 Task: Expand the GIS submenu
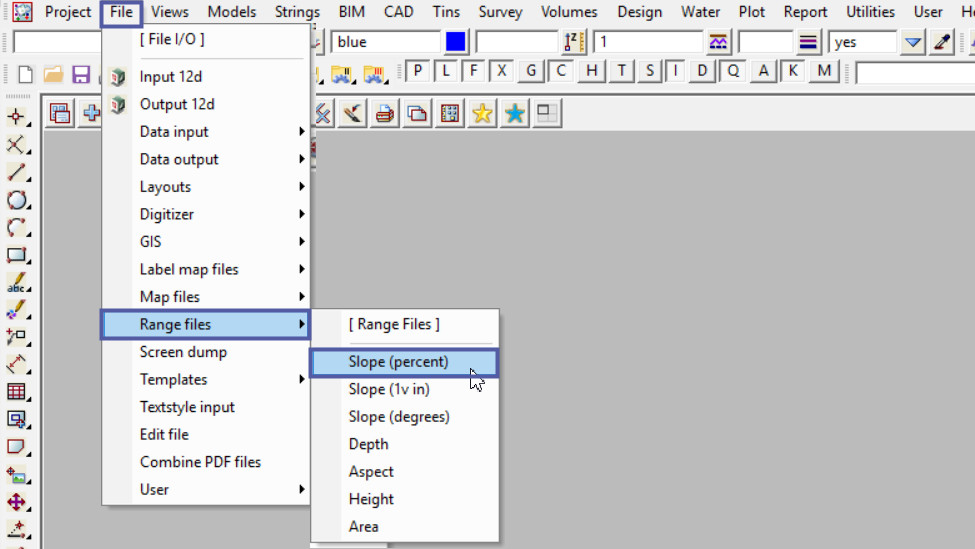[x=206, y=242]
